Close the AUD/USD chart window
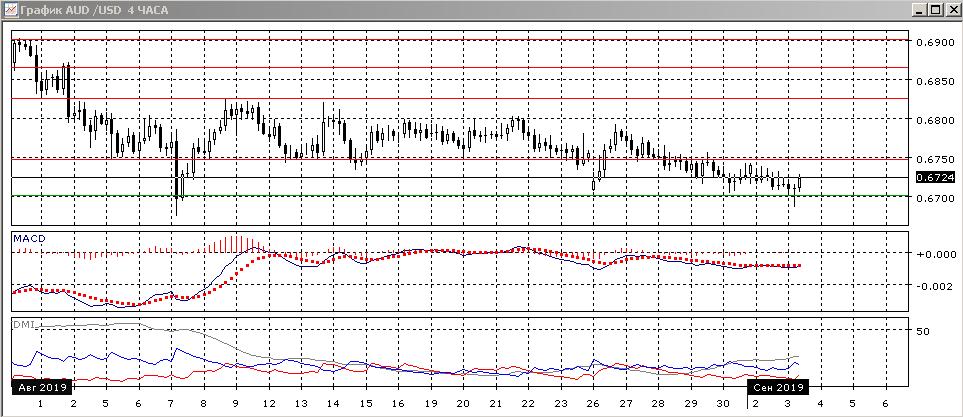This screenshot has height=417, width=963. 951,10
